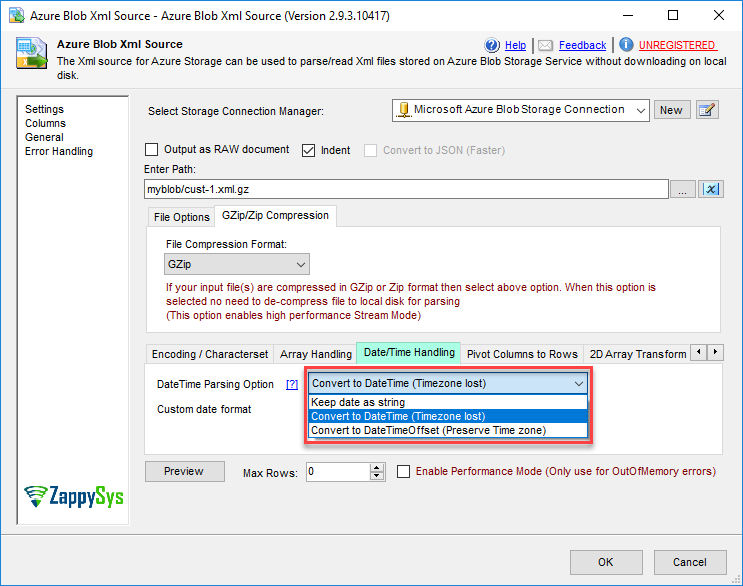Click the 'Custom date format' label
The width and height of the screenshot is (743, 586).
coord(204,409)
